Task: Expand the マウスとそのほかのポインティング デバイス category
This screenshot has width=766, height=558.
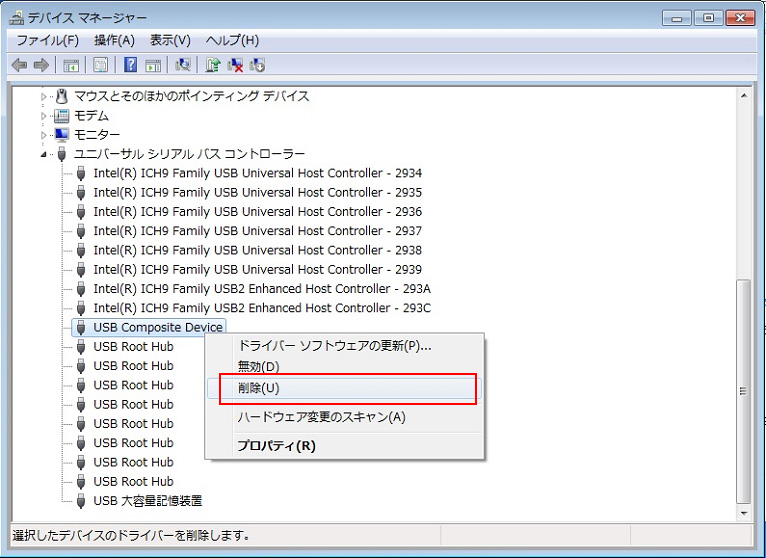Action: pyautogui.click(x=43, y=96)
